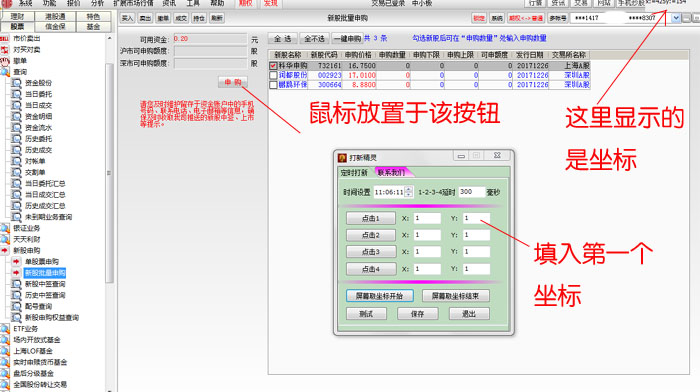Click the 资金股份 query icon in sidebar
Viewport: 700px width, 392px height.
coord(17,83)
